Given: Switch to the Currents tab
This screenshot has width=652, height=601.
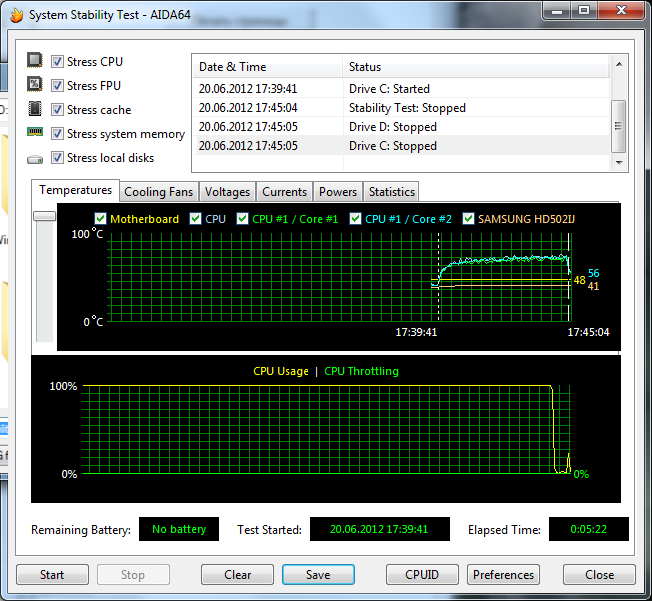Looking at the screenshot, I should point(284,192).
